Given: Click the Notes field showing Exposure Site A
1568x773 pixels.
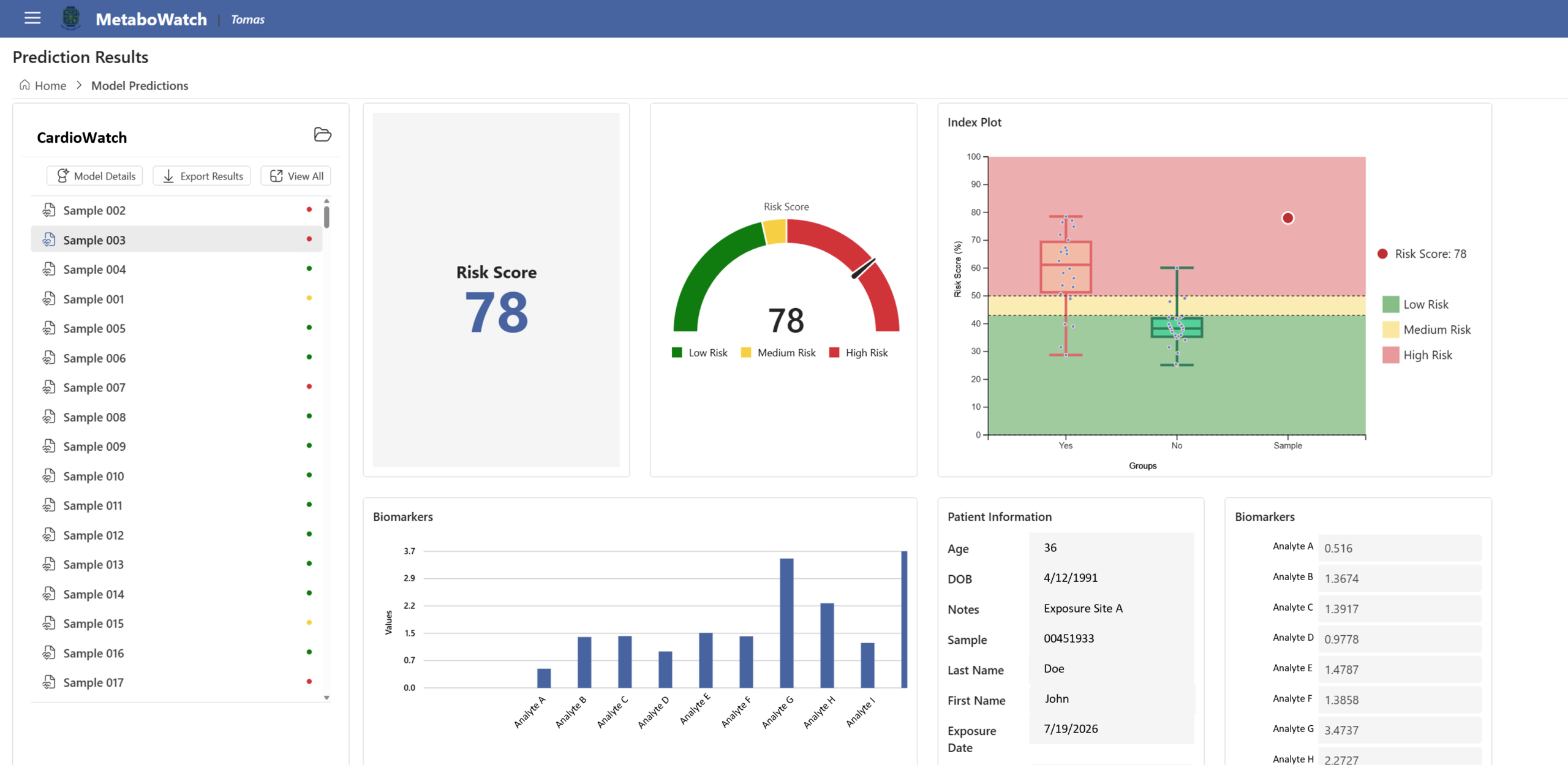Looking at the screenshot, I should pyautogui.click(x=1111, y=608).
